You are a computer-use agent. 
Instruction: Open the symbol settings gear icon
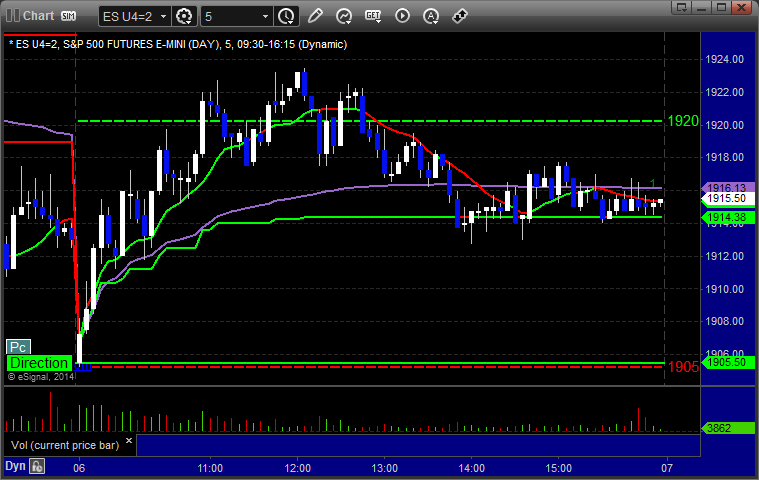coord(184,16)
